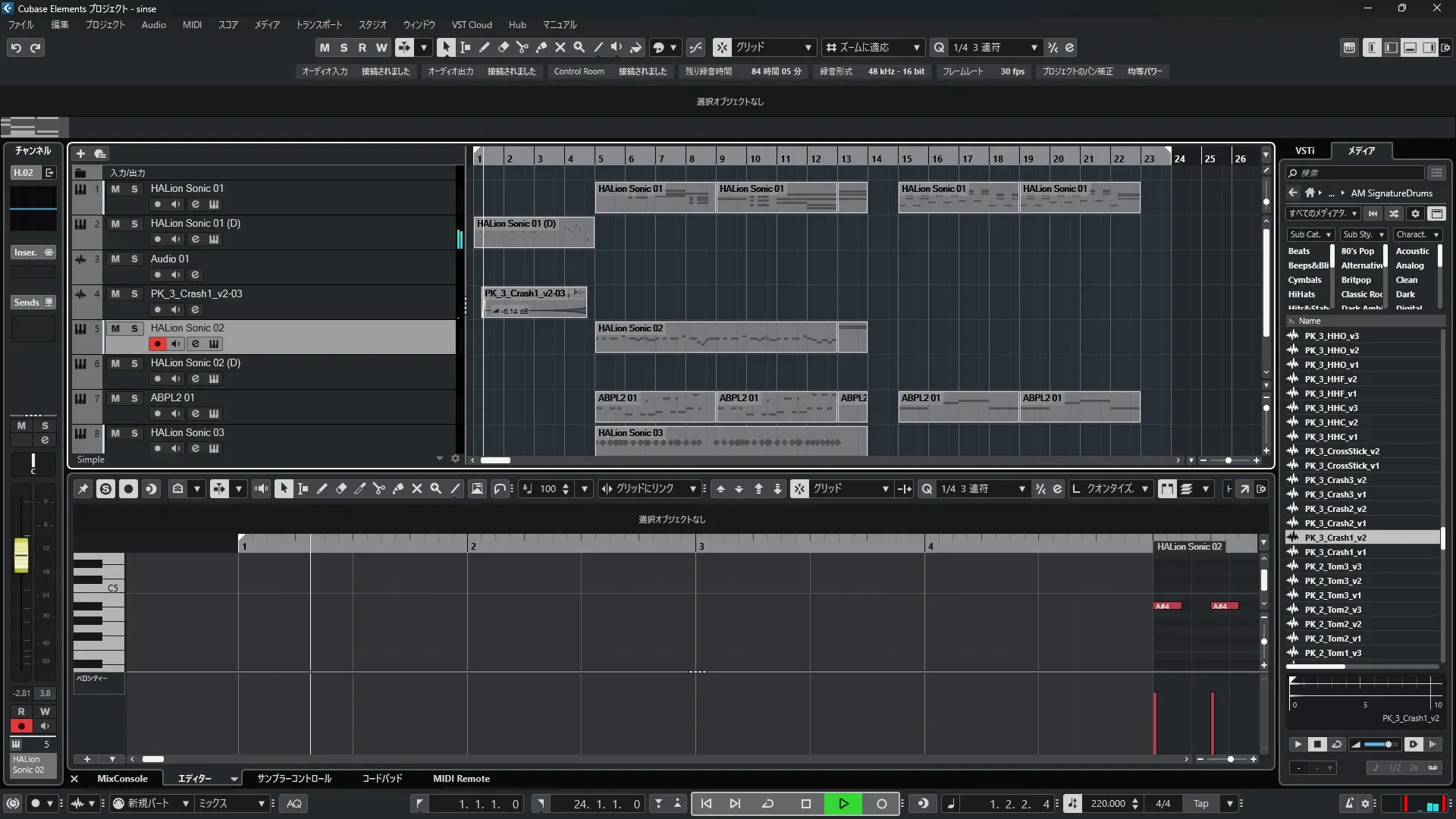Image resolution: width=1456 pixels, height=819 pixels.
Task: Select the Zoom magnifier tool in top toolbar
Action: 579,47
